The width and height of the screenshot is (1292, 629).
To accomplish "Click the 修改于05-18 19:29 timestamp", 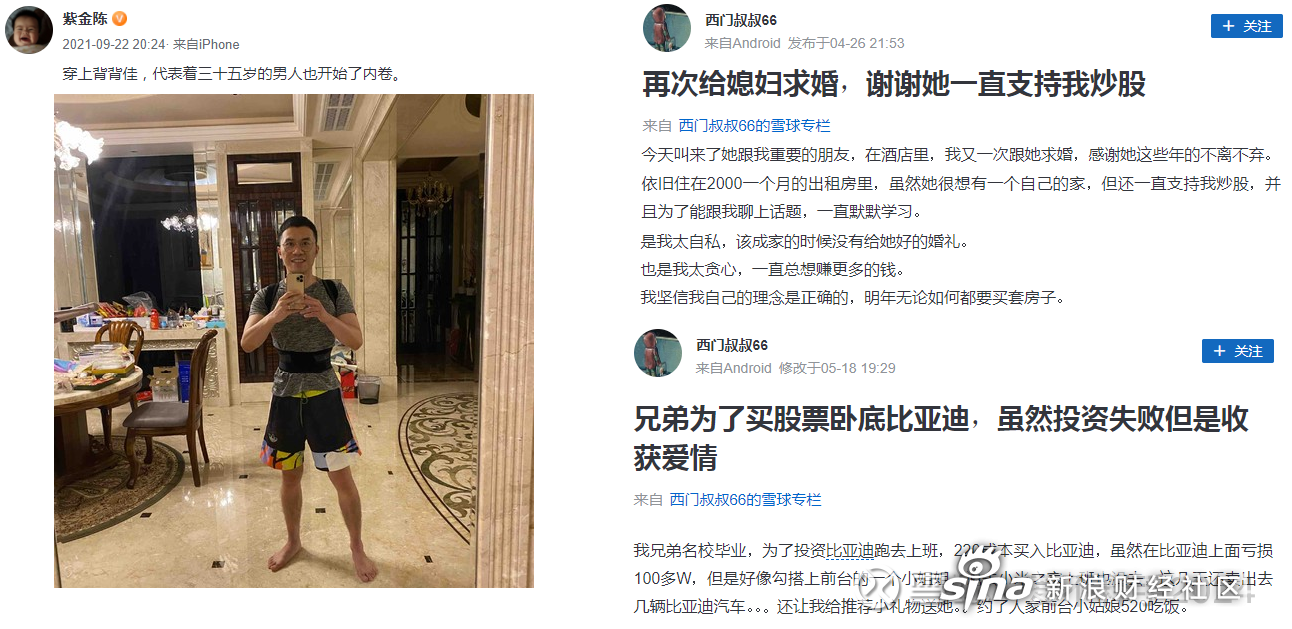I will [x=837, y=368].
